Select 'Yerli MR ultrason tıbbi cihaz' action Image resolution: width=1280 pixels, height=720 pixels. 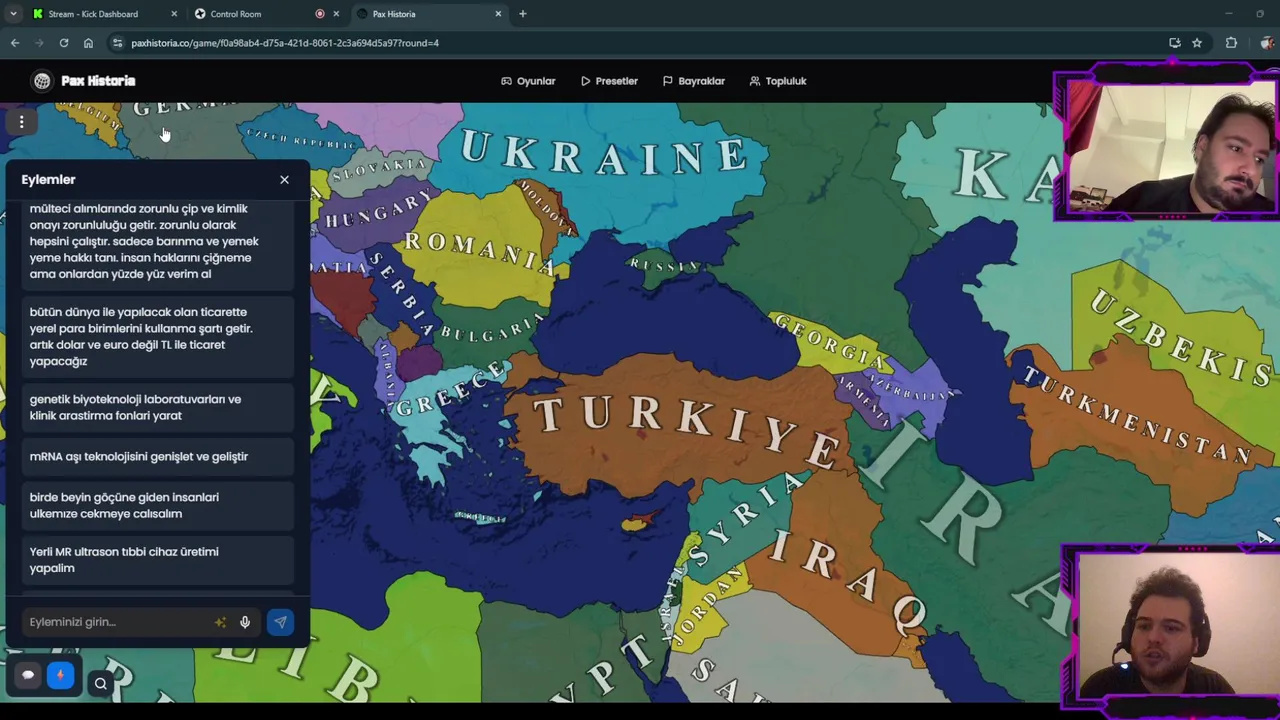tap(158, 559)
